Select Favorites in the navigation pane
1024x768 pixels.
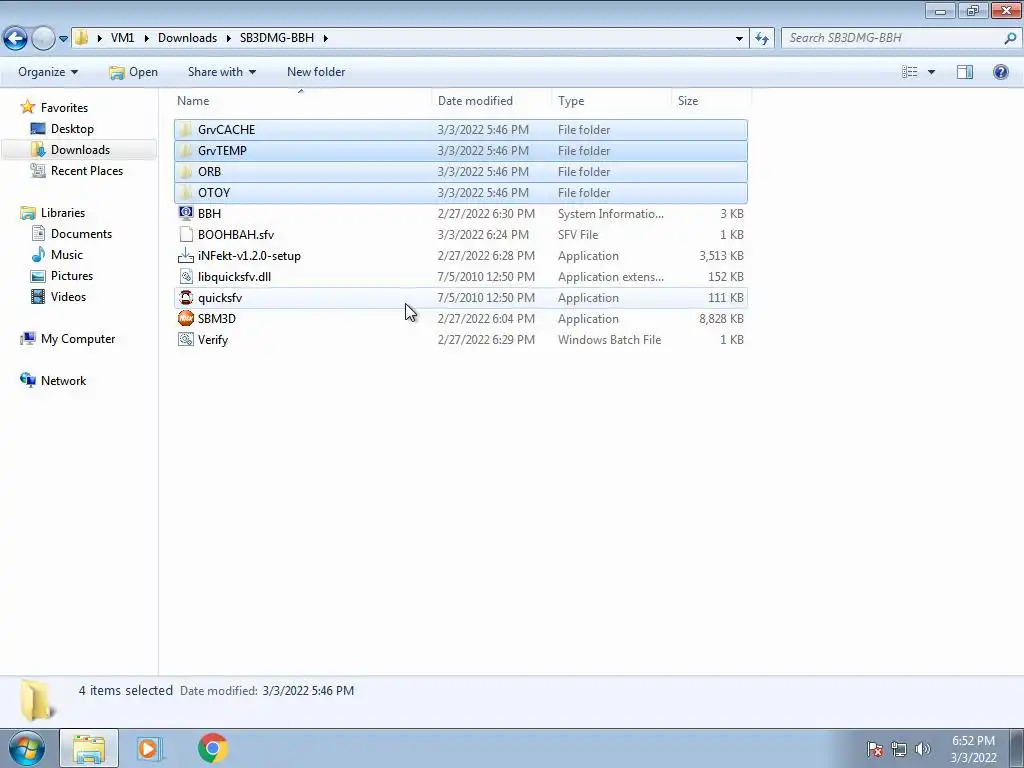click(64, 108)
